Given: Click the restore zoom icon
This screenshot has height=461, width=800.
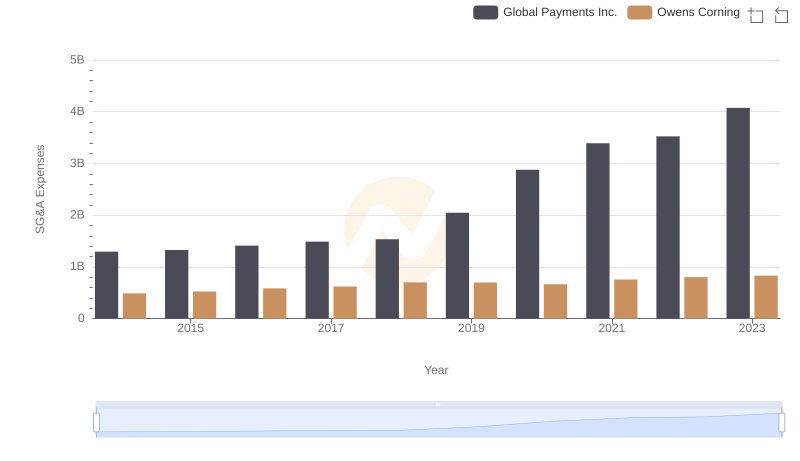Looking at the screenshot, I should tap(781, 15).
